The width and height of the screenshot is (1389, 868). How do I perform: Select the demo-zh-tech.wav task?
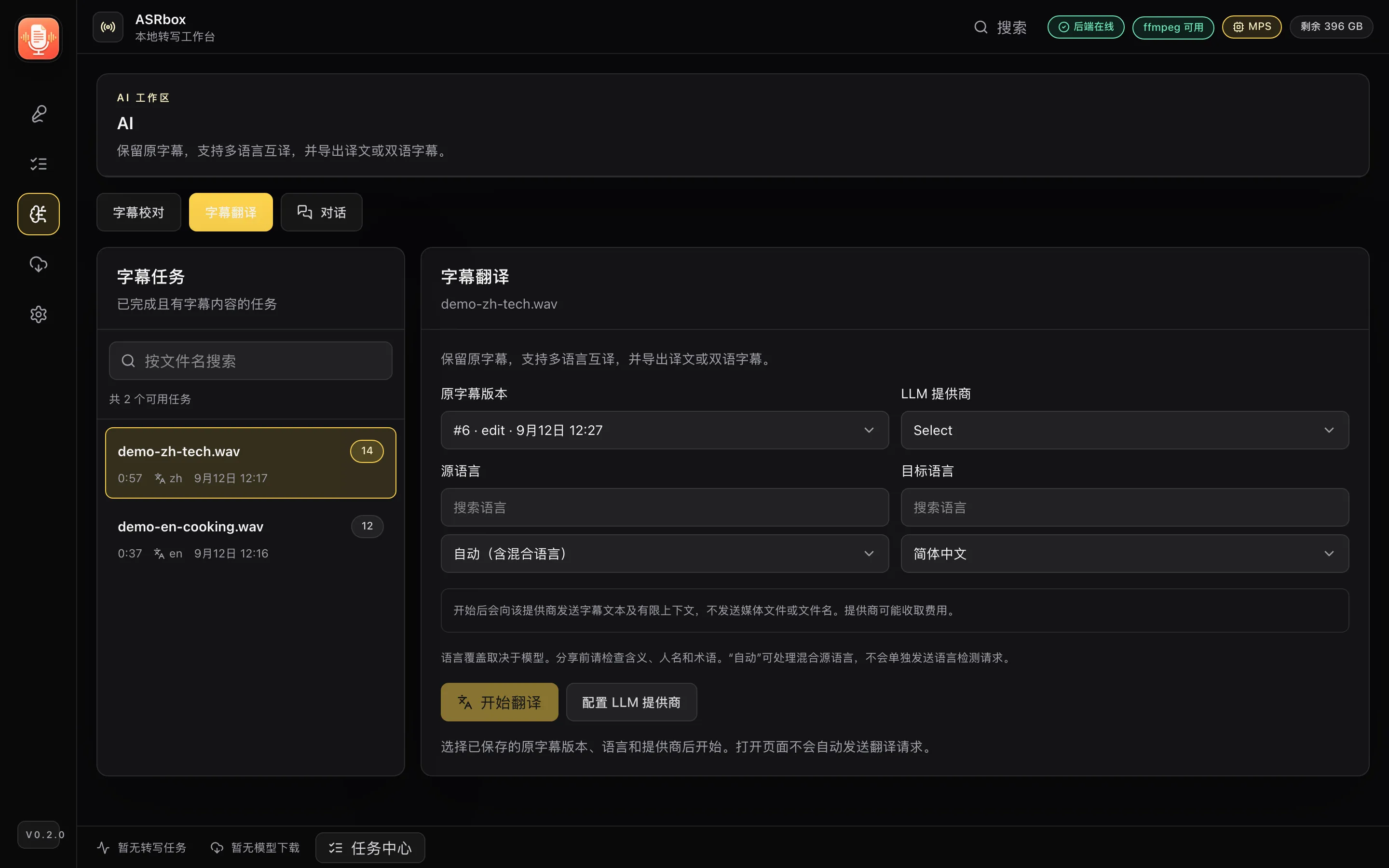(x=250, y=463)
